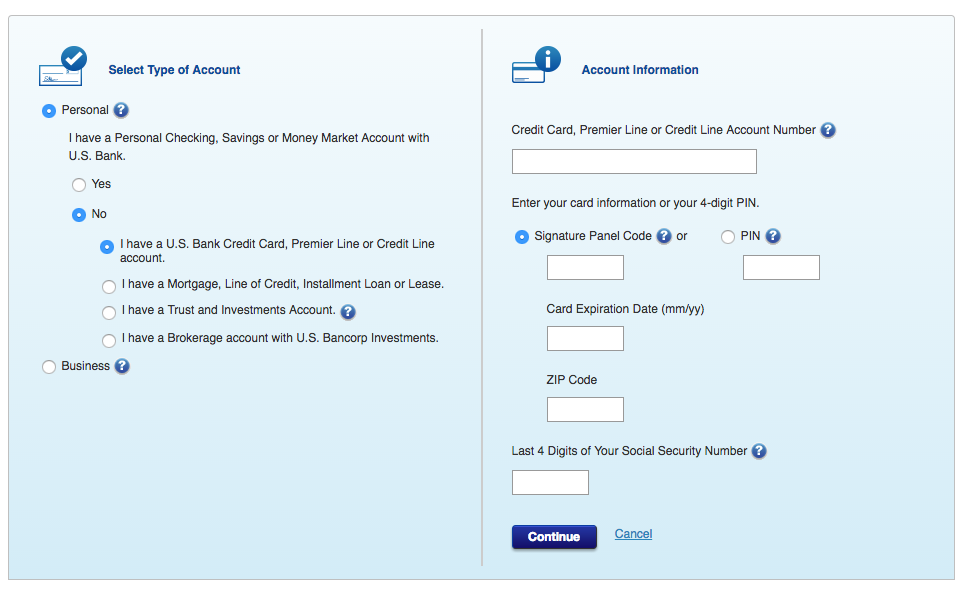This screenshot has width=968, height=590.
Task: Show help for Signature Panel Code
Action: 664,236
